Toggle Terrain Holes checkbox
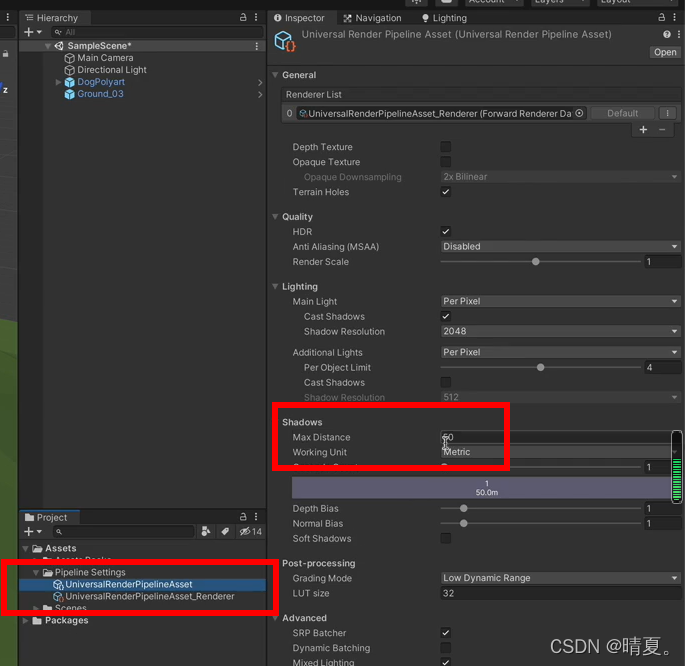 click(446, 192)
